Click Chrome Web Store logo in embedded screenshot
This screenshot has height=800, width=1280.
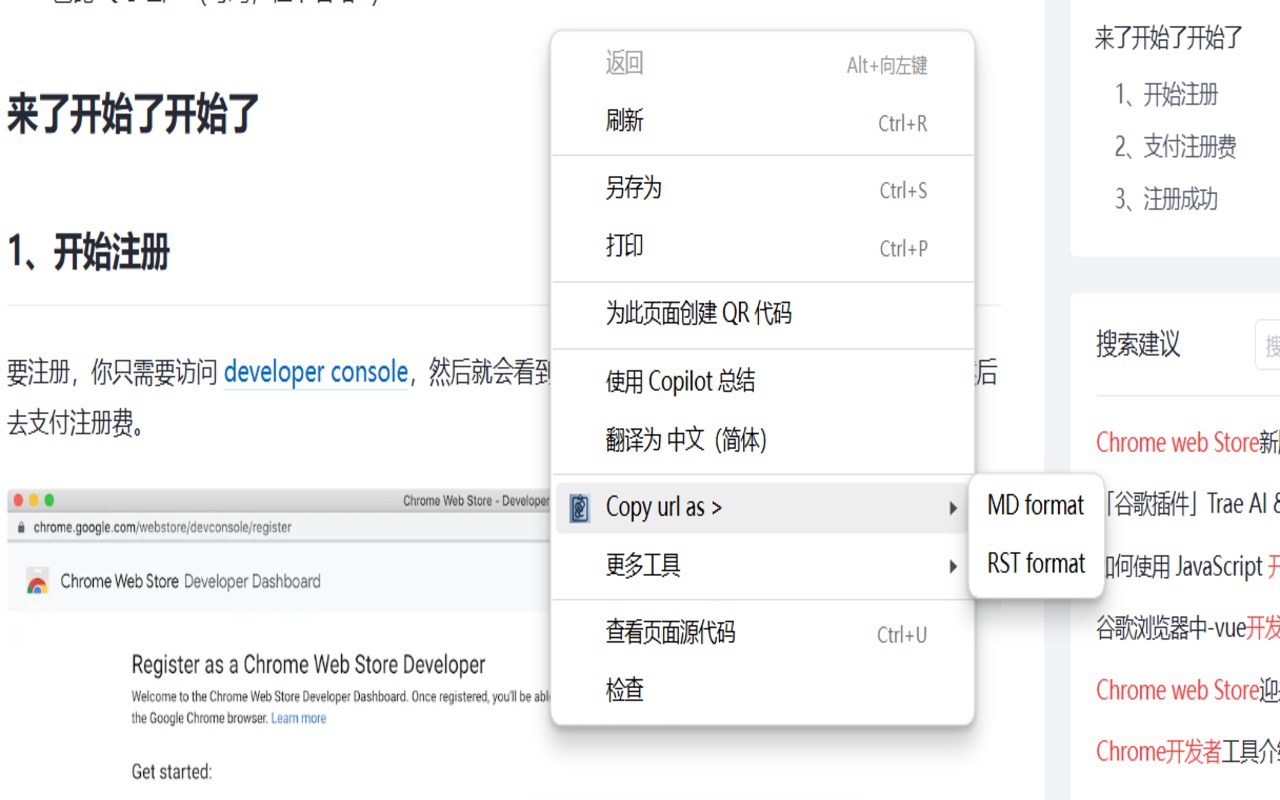click(37, 582)
